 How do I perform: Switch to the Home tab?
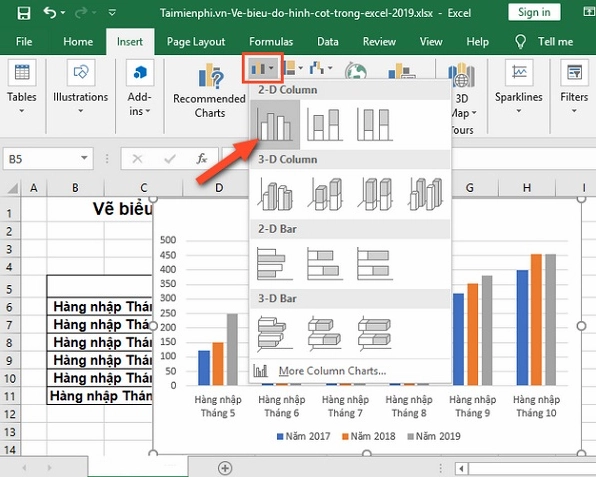78,41
